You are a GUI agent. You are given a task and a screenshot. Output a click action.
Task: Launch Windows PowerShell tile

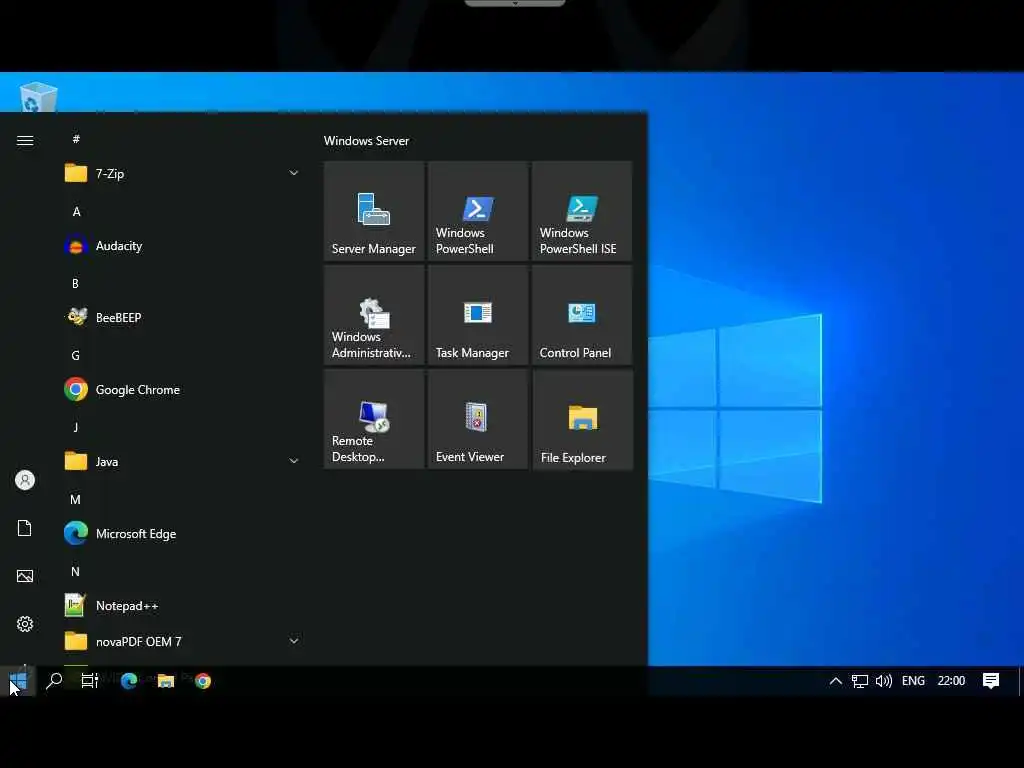click(x=477, y=211)
